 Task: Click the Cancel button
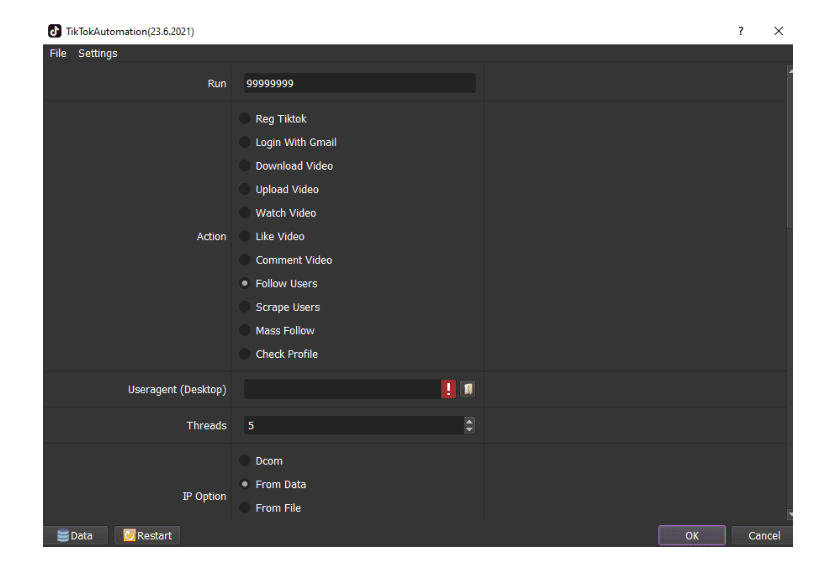point(763,535)
